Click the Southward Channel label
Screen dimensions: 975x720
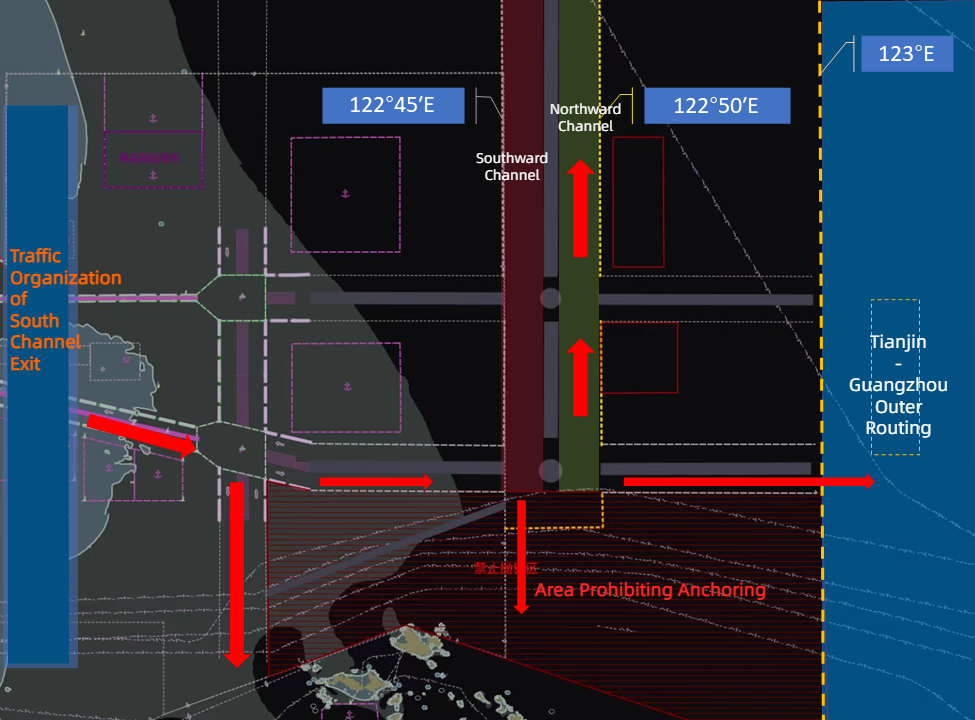point(511,166)
